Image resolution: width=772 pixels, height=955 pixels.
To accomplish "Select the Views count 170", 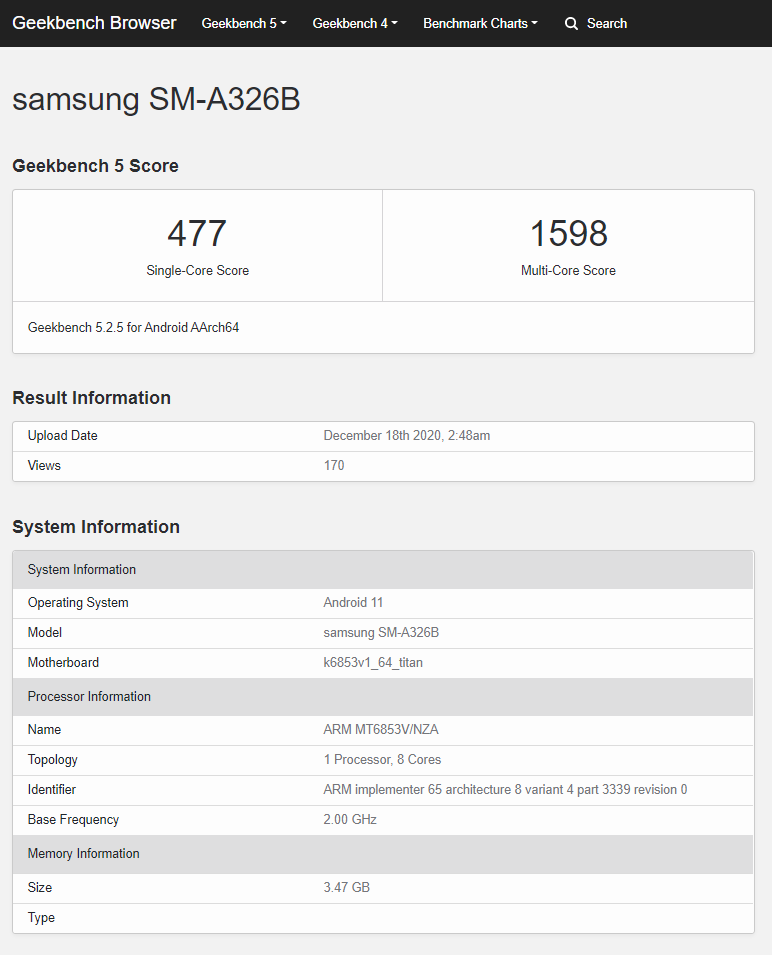I will (x=333, y=465).
